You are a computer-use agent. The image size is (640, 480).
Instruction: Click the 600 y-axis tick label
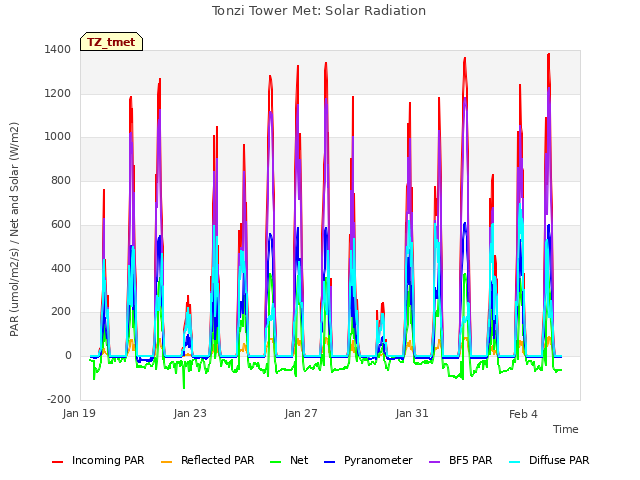point(61,224)
